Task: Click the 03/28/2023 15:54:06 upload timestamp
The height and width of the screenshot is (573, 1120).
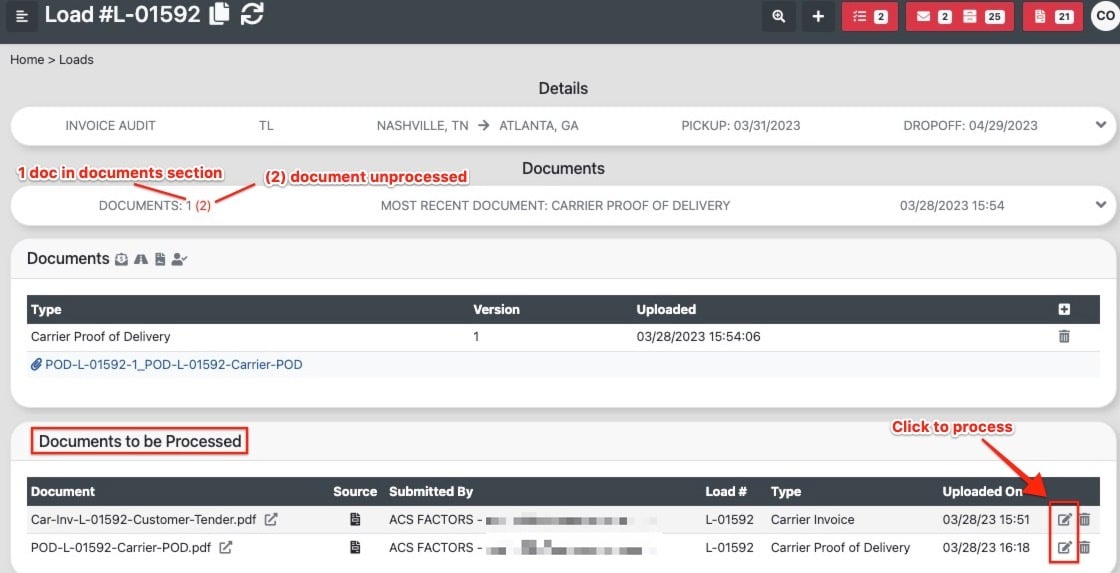Action: point(698,336)
